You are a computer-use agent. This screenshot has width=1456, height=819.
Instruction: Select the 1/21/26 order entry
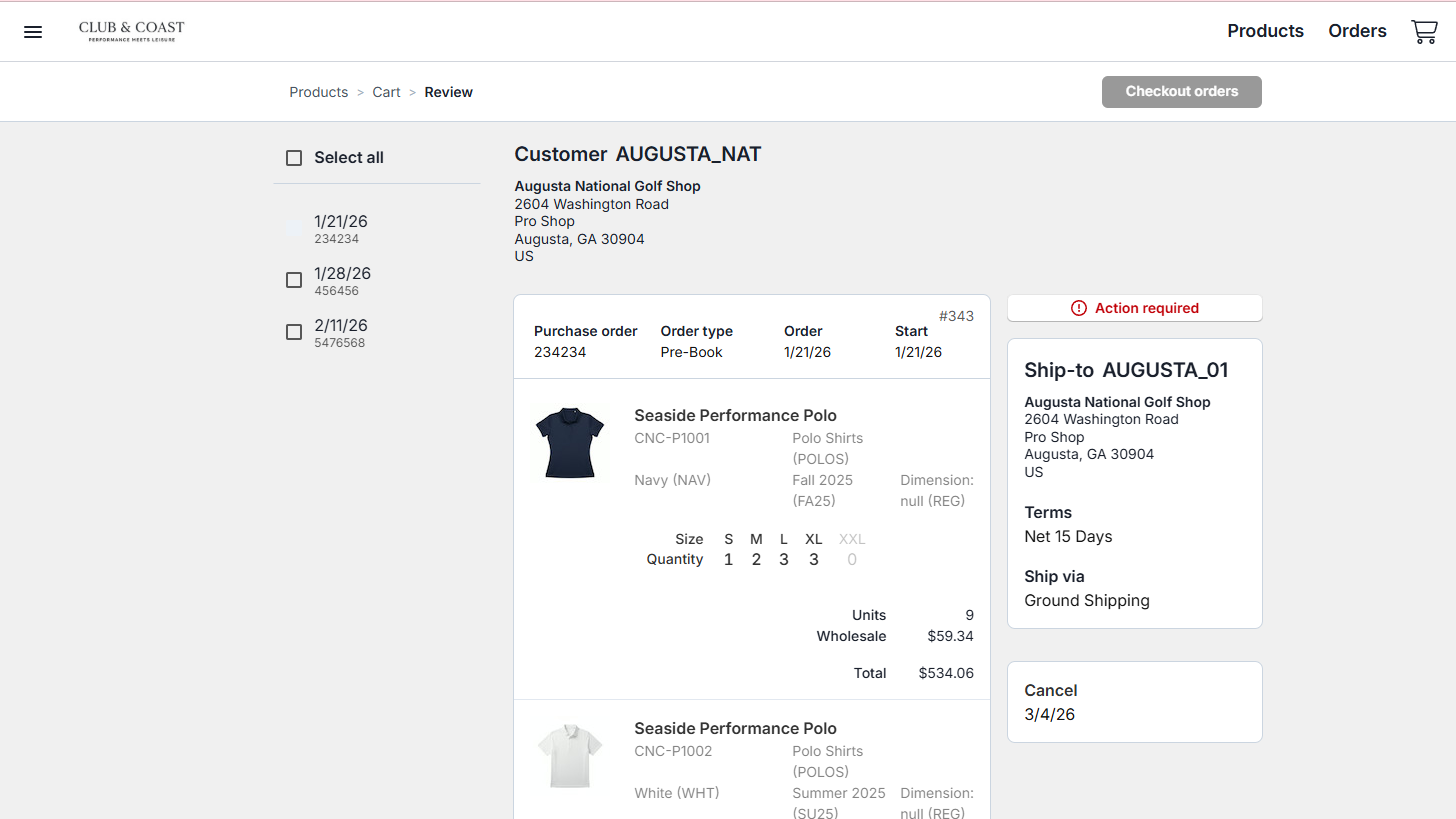[x=340, y=228]
